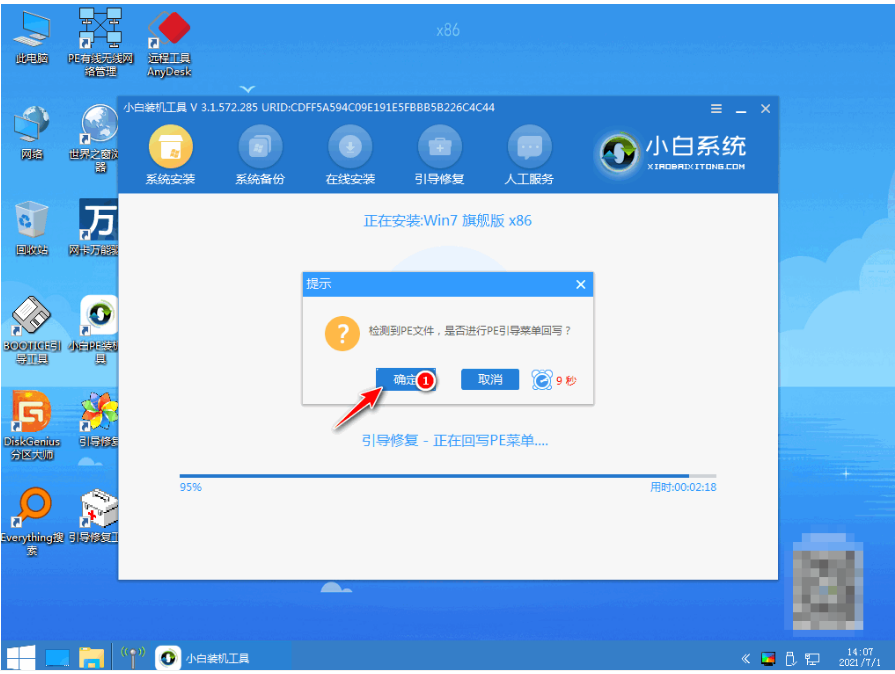Open the 引导修复 toolbox icon
895x674 pixels.
click(x=439, y=149)
